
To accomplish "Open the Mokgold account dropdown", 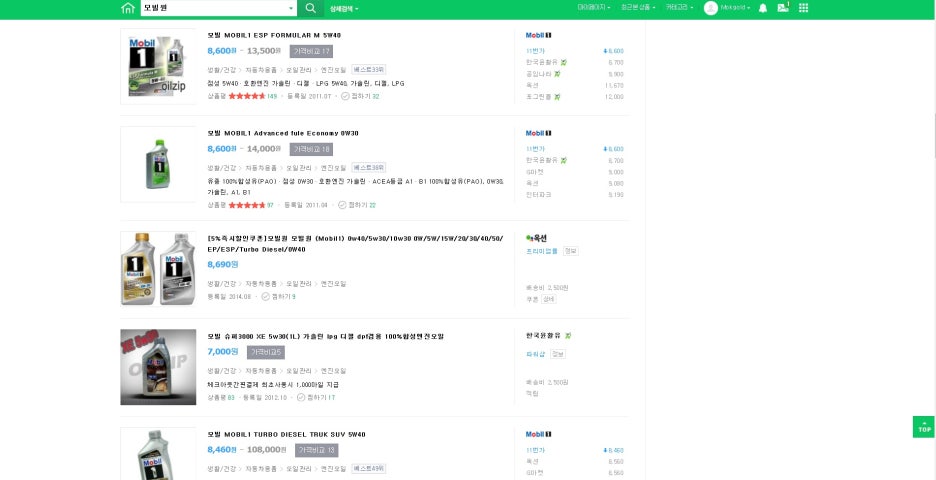I will pyautogui.click(x=735, y=8).
